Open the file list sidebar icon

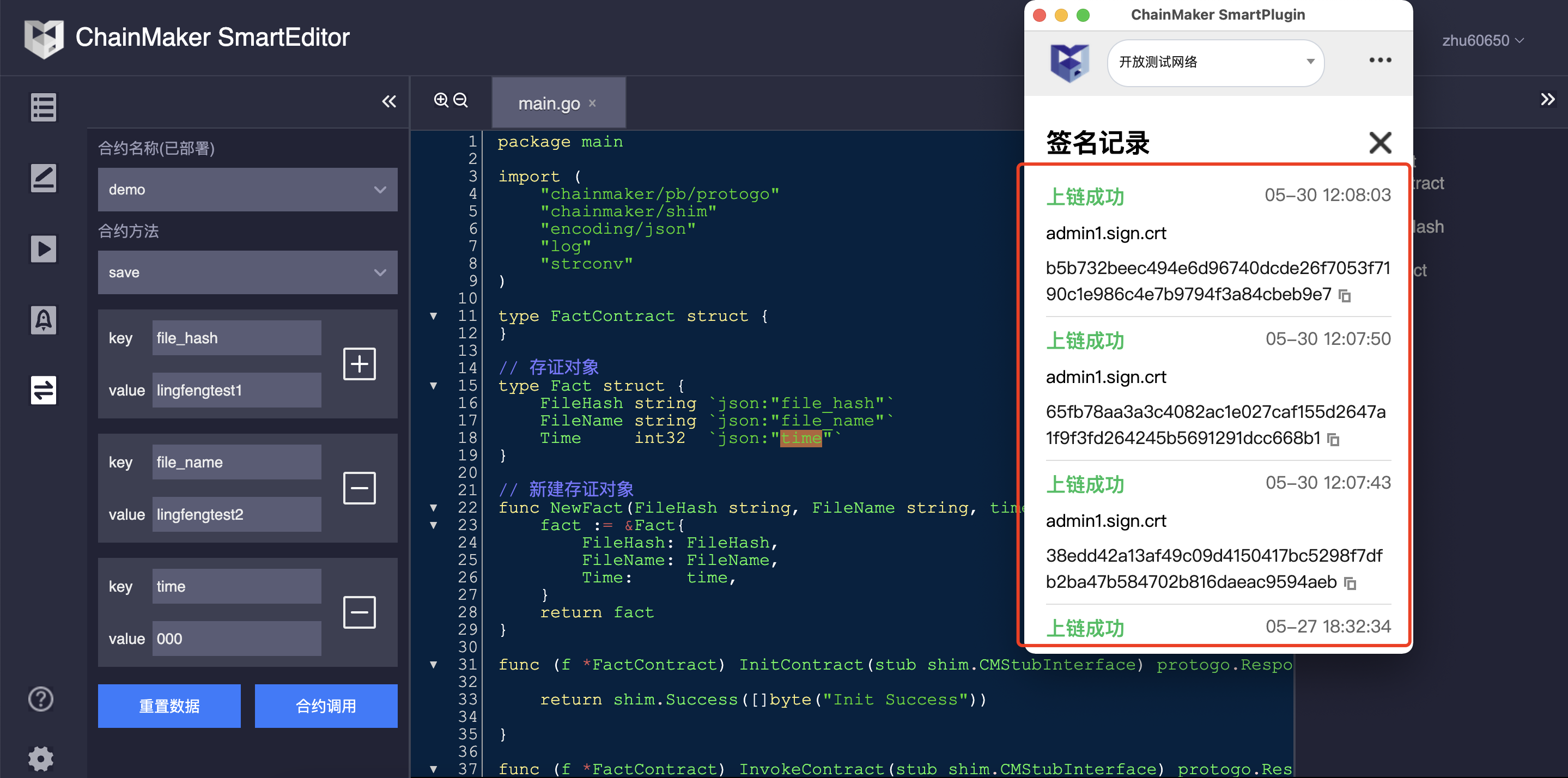point(43,108)
